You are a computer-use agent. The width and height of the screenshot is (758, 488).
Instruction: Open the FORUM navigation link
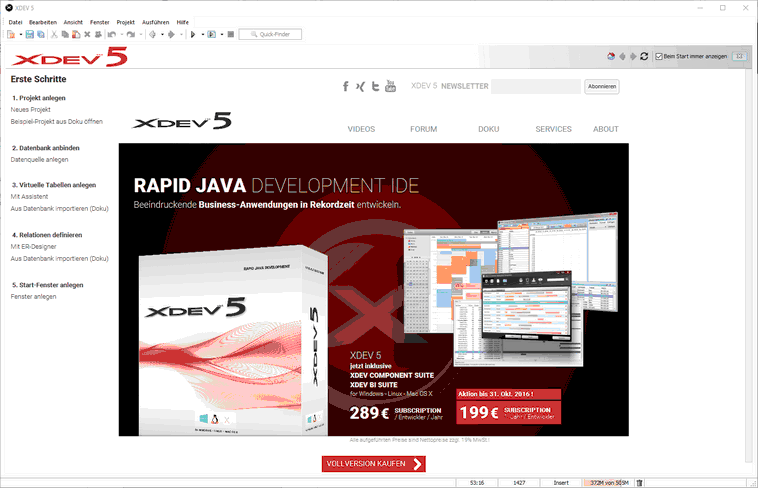423,129
